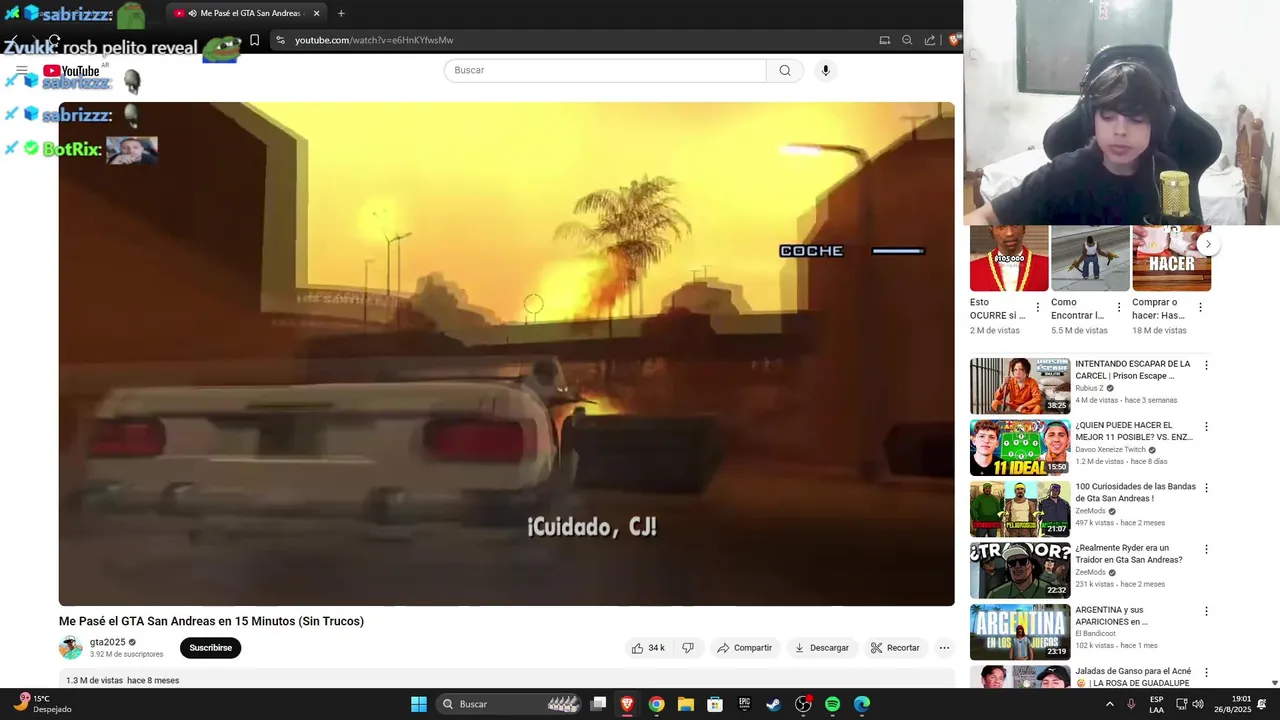Bookmark this page in address bar
1280x720 pixels.
[254, 40]
